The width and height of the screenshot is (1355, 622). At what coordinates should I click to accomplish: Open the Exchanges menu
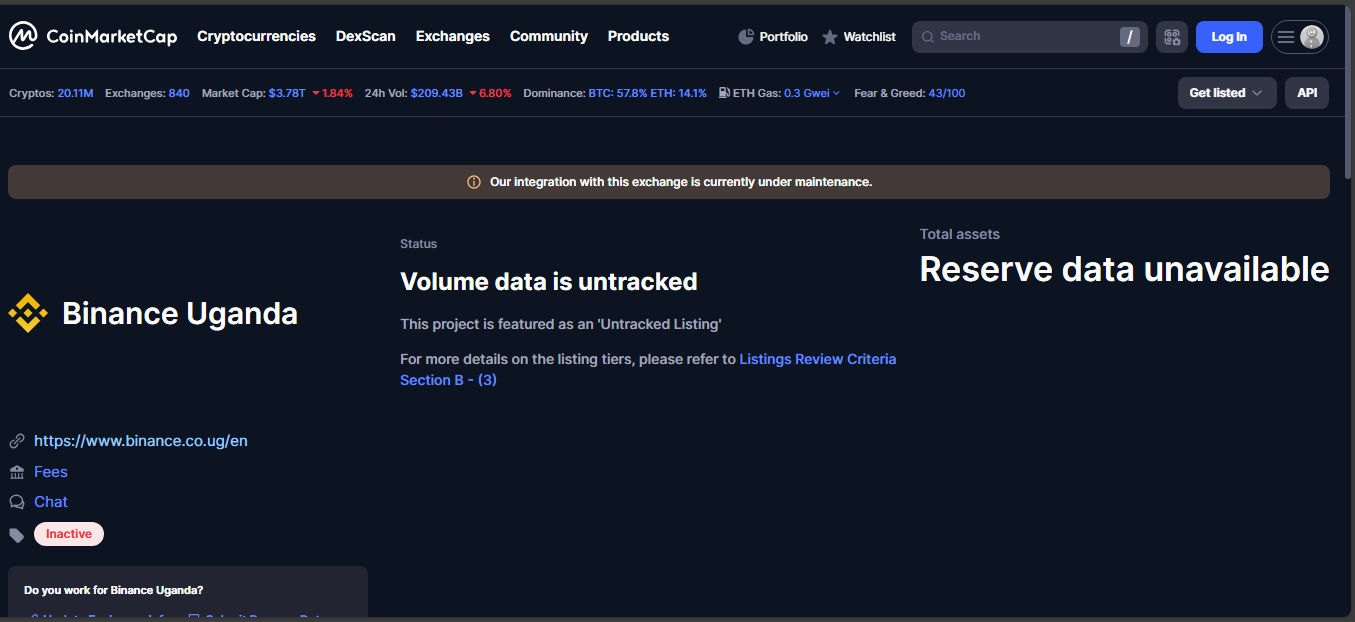[x=452, y=36]
